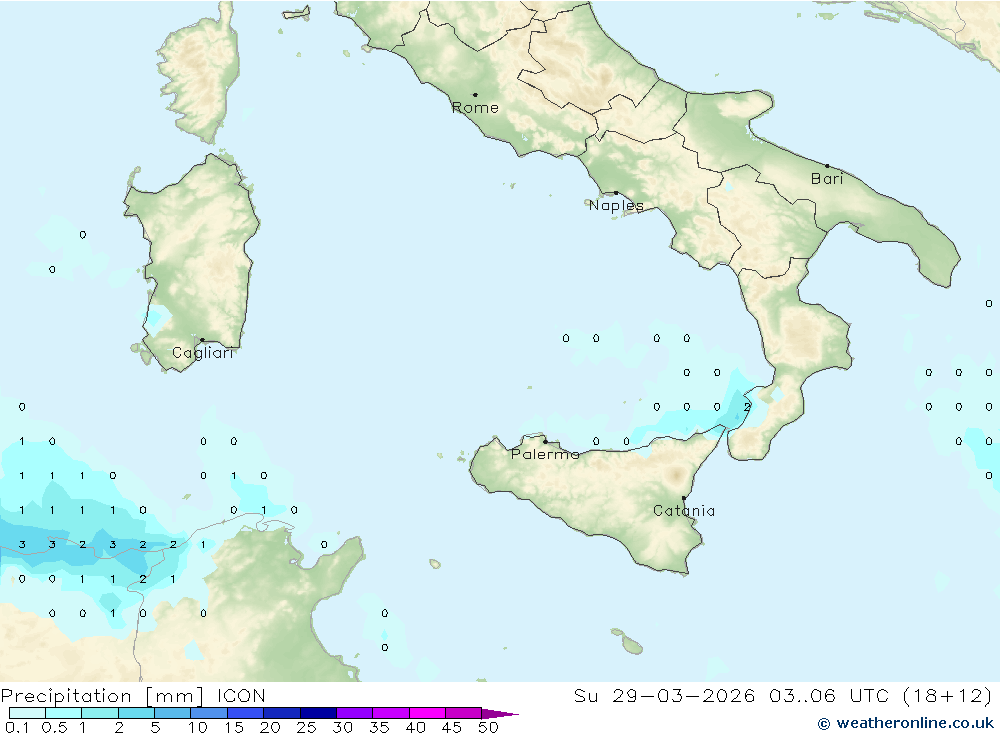Pick the dark navy 25–30 mm legend swatch

tap(318, 714)
